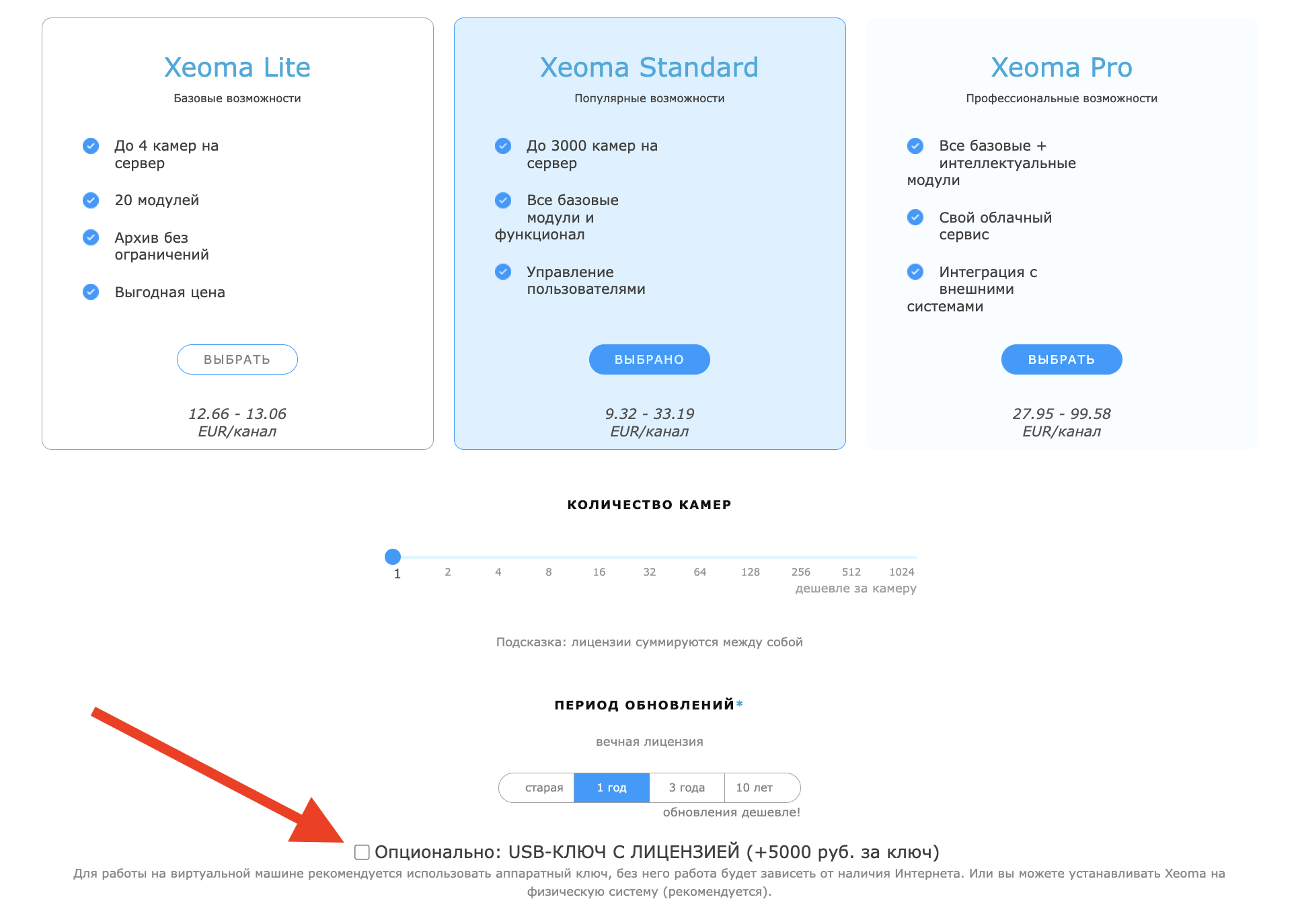1298x924 pixels.
Task: Pick the "10 лет" update period
Action: pos(755,787)
